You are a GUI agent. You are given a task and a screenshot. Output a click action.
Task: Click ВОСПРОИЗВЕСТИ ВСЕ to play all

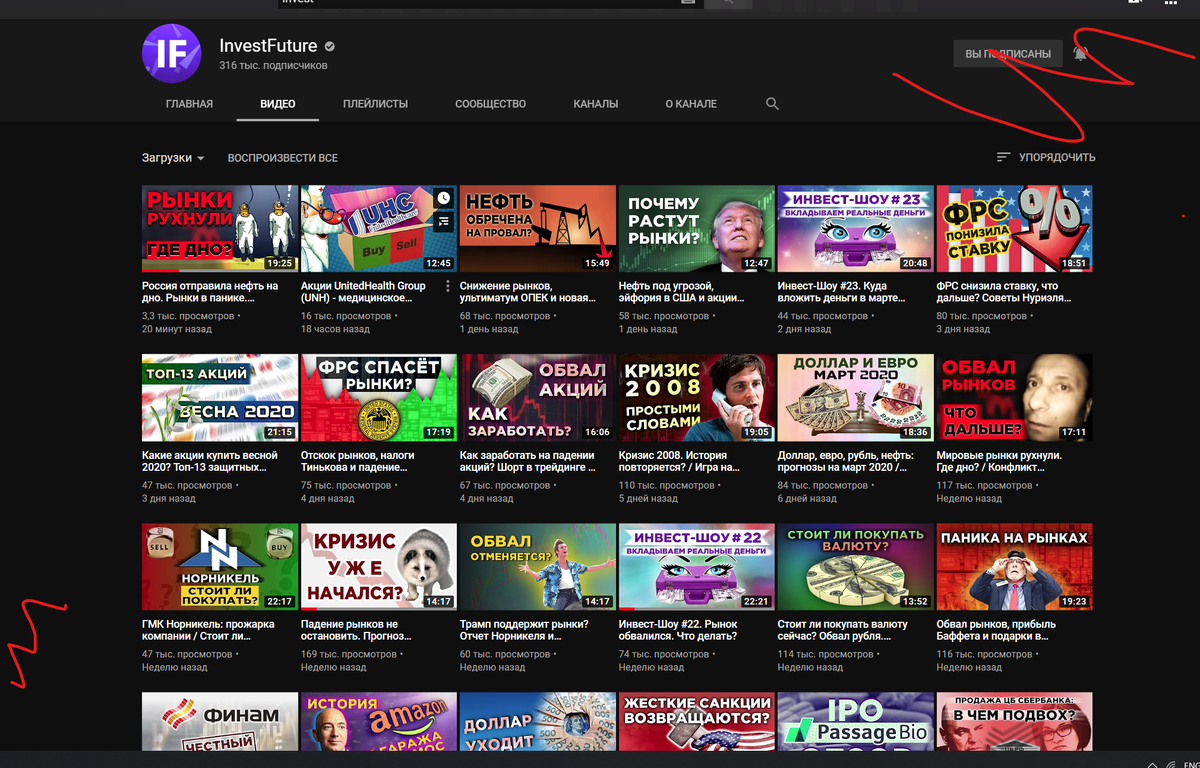(282, 158)
